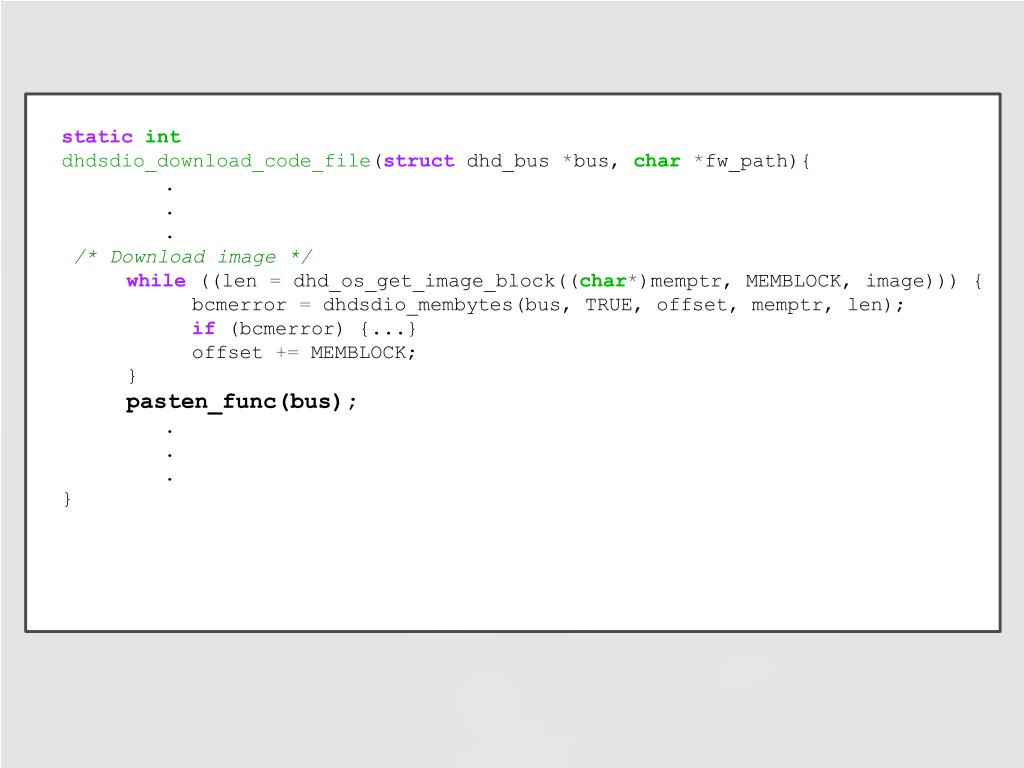Click the 'int' return type keyword

point(163,136)
